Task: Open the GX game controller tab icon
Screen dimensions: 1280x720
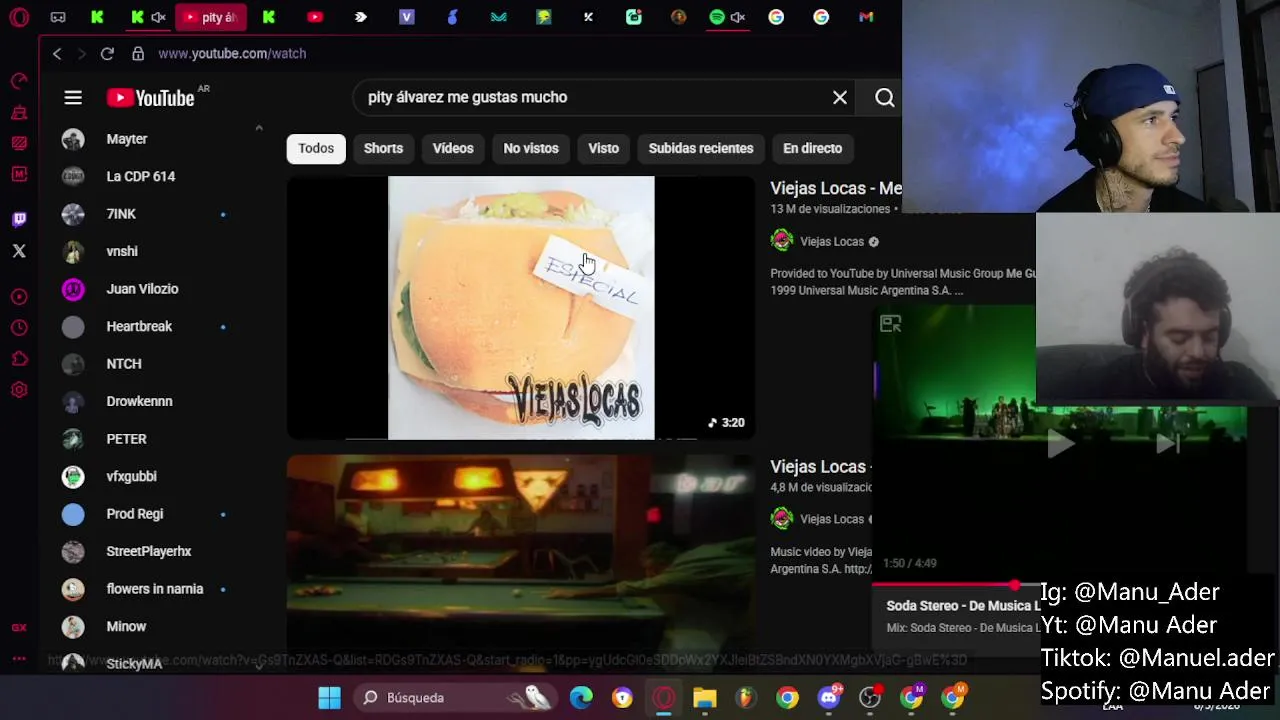Action: (x=58, y=17)
